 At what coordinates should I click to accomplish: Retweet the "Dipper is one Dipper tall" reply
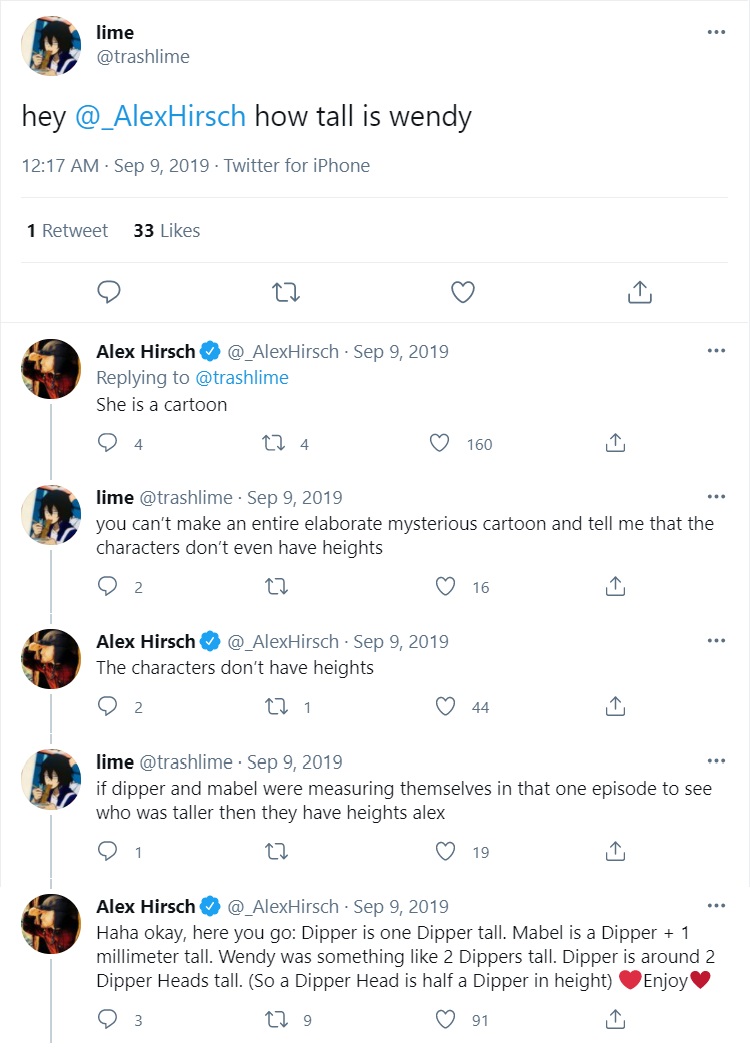273,1019
